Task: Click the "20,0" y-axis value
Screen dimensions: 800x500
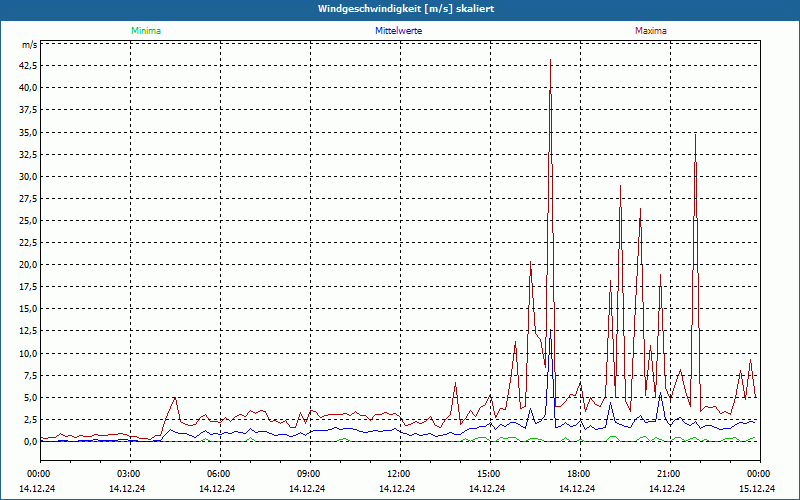Action: click(28, 264)
